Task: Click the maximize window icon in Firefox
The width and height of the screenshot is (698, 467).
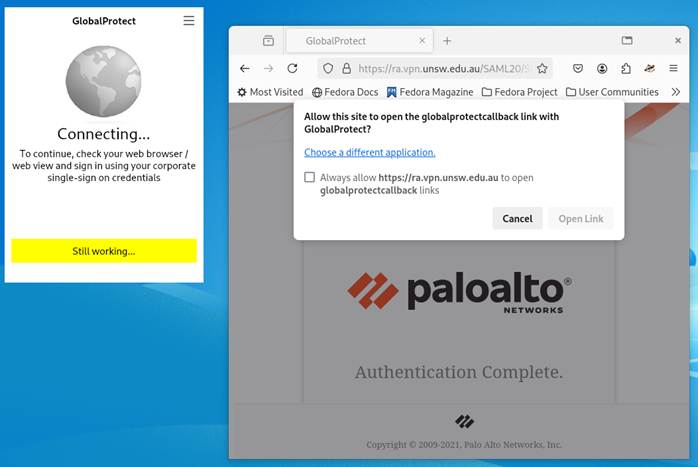Action: [627, 41]
